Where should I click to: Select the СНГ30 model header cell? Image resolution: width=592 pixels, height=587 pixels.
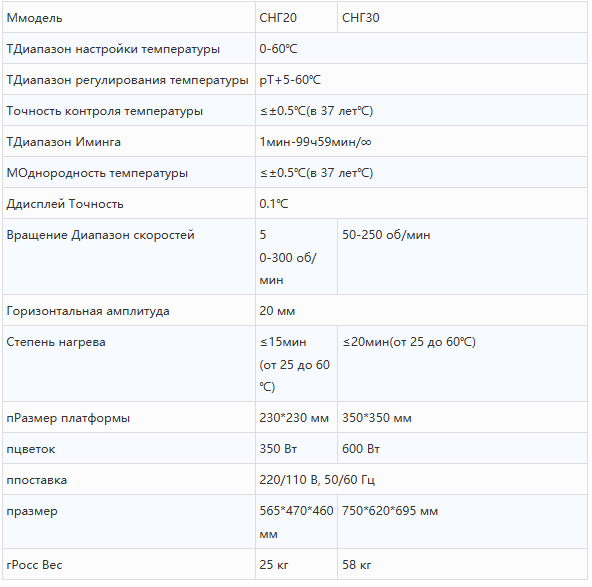coord(462,17)
